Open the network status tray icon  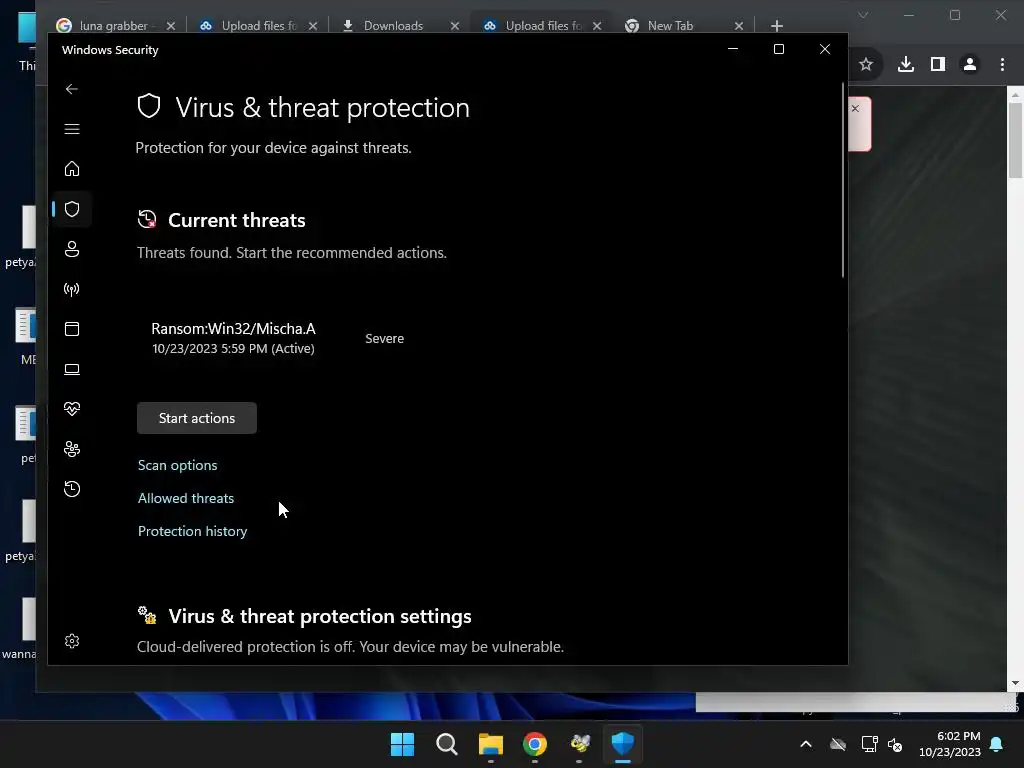[869, 744]
